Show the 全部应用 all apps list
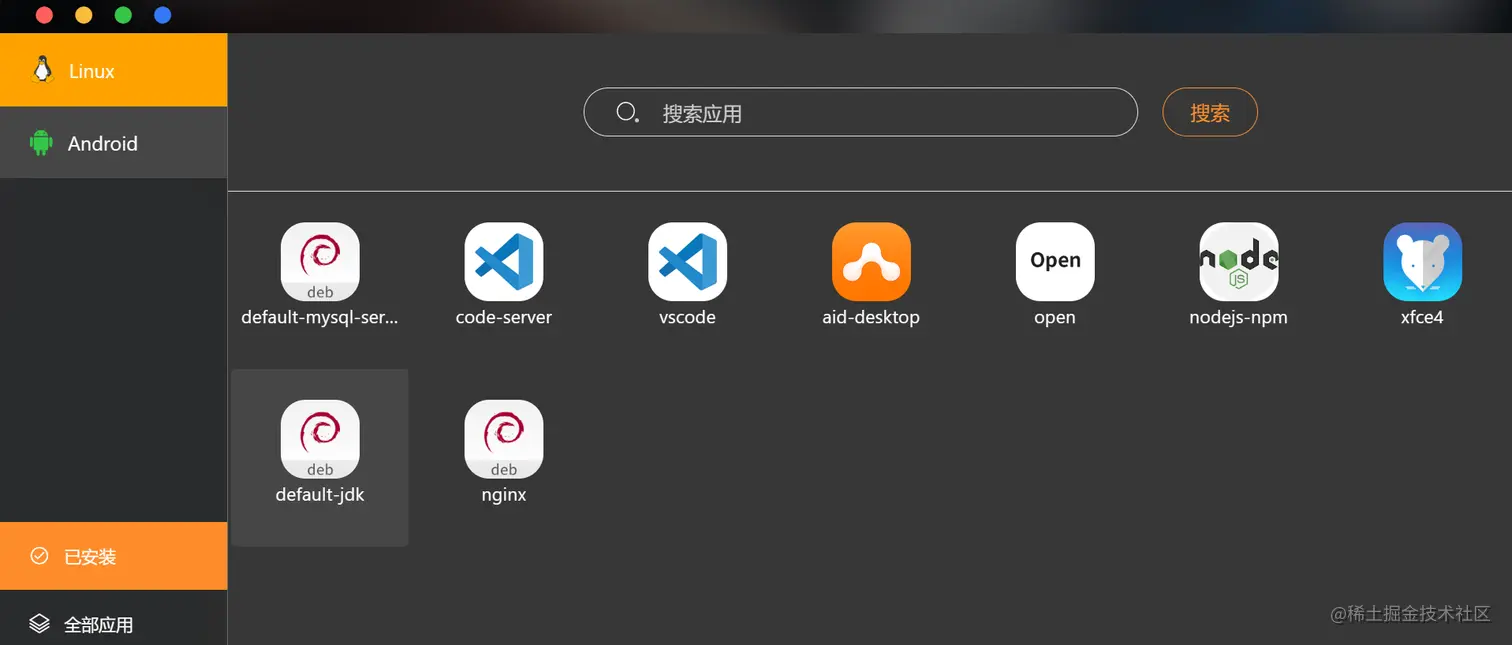 click(113, 620)
